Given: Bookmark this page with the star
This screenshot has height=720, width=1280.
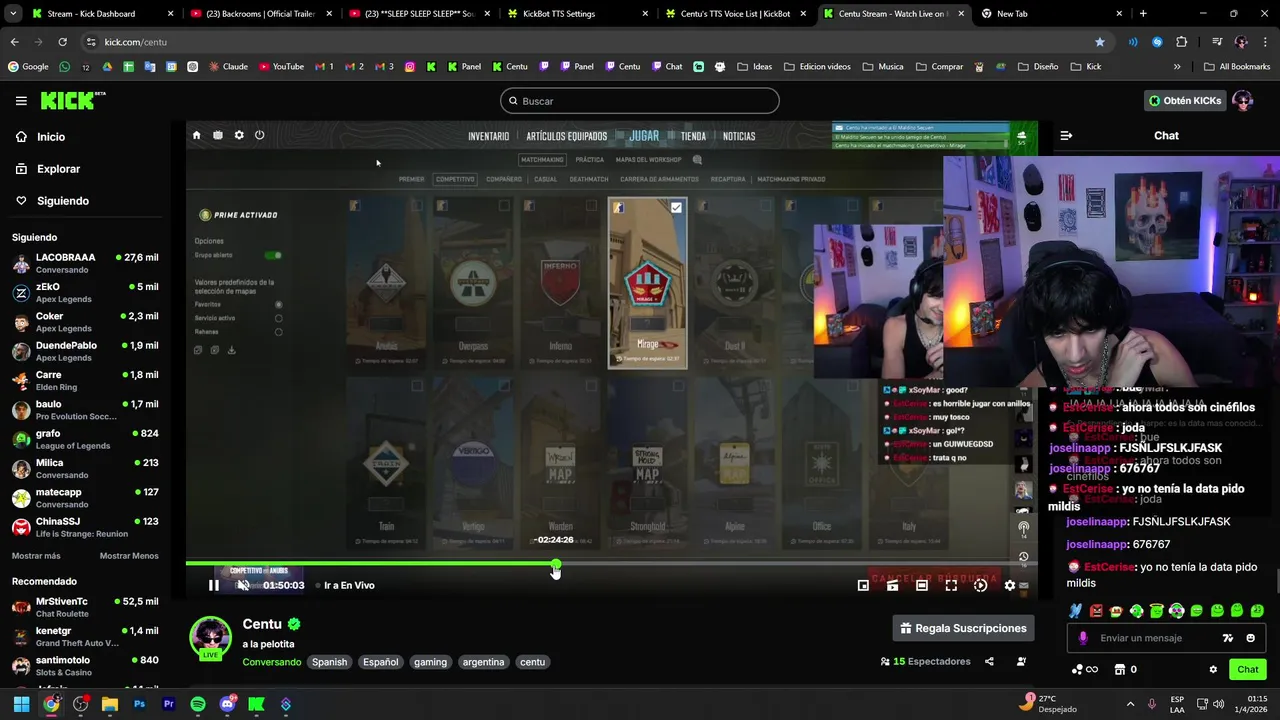Looking at the screenshot, I should tap(1100, 42).
